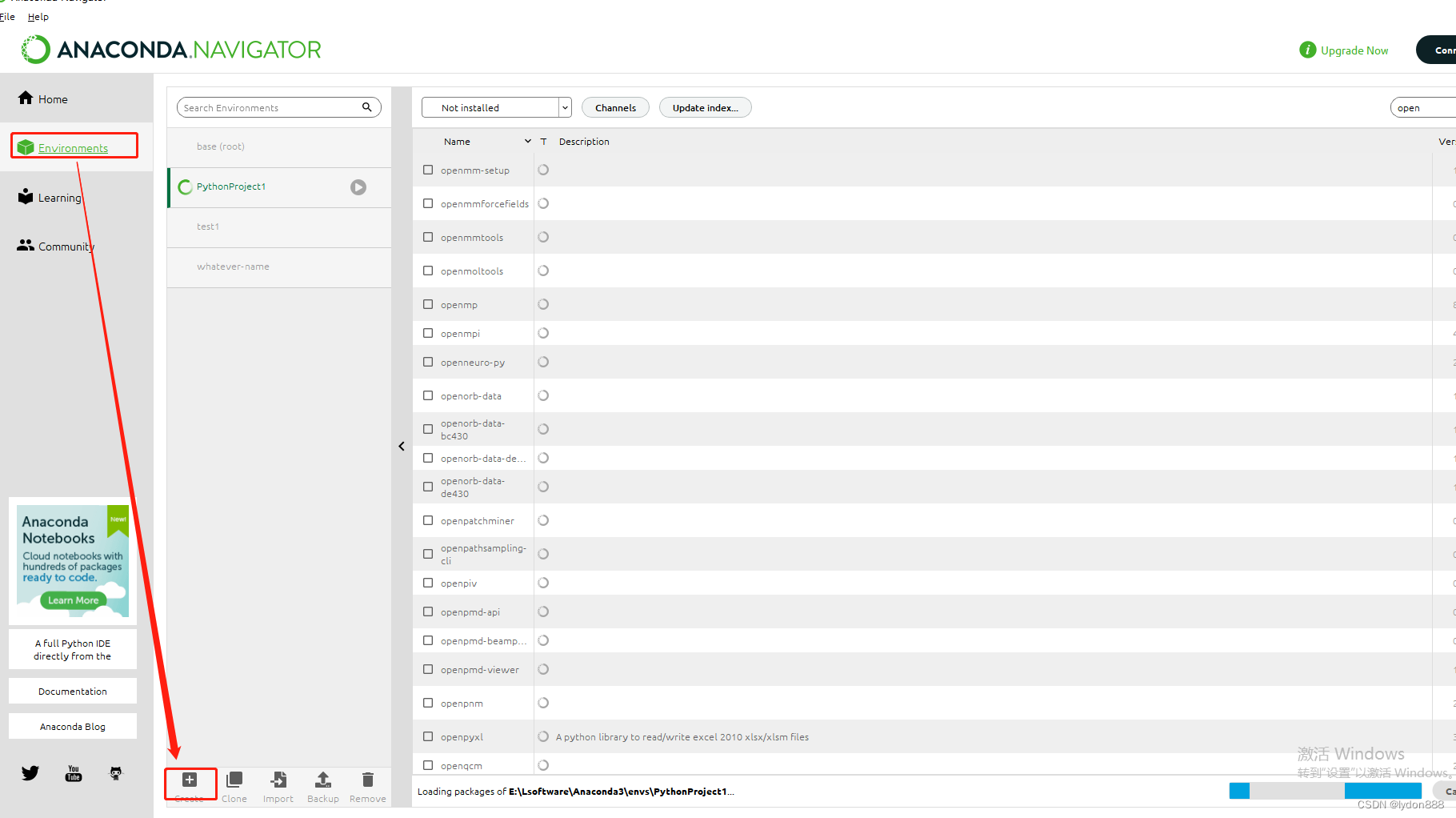Check the openpyxl package checkbox
This screenshot has height=818, width=1456.
(x=428, y=736)
